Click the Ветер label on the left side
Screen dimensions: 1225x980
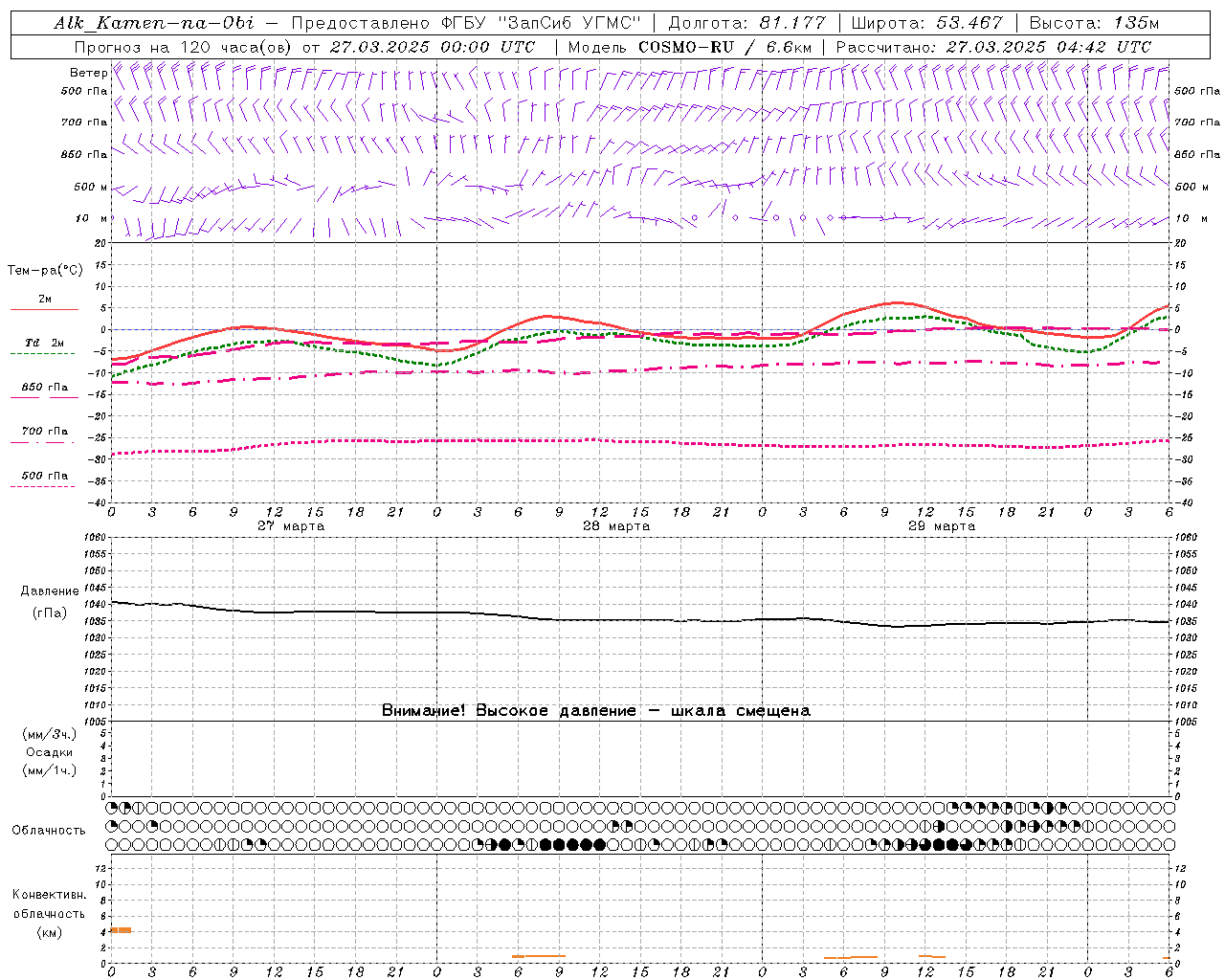89,73
